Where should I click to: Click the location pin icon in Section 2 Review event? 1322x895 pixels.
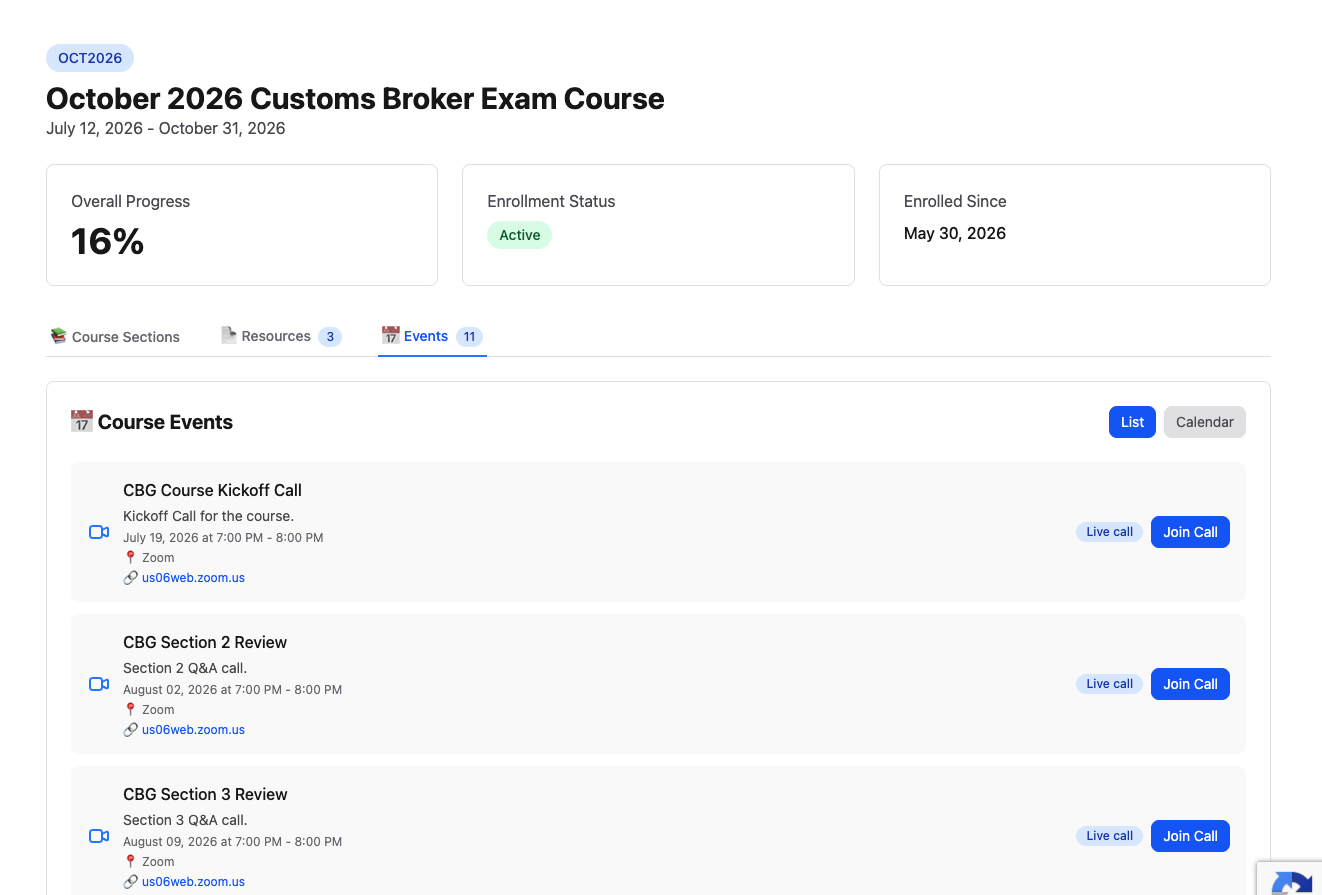[x=130, y=710]
